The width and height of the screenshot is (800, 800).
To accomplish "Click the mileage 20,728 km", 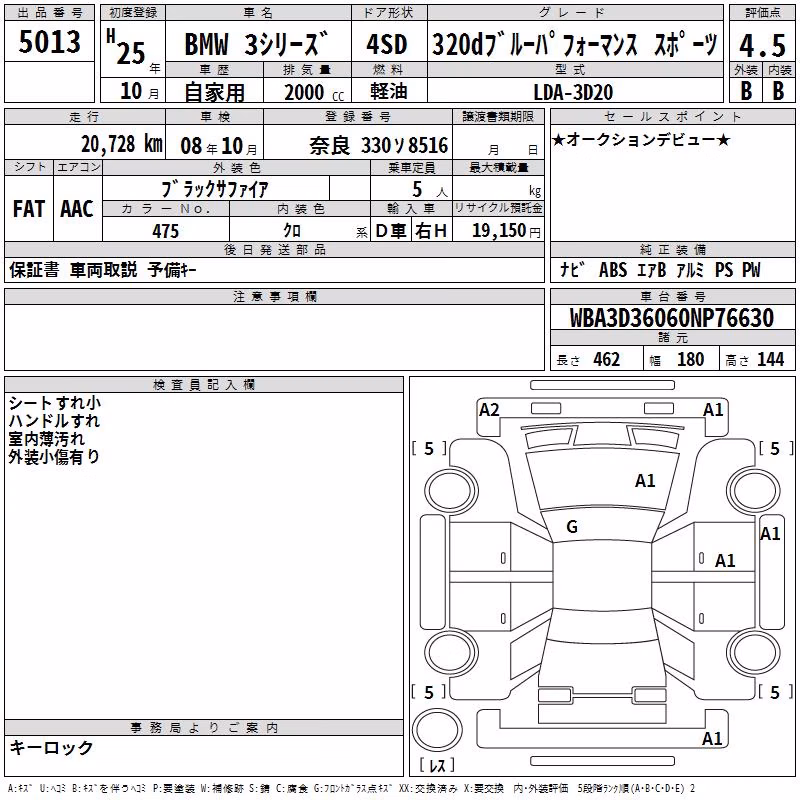I will pyautogui.click(x=122, y=144).
